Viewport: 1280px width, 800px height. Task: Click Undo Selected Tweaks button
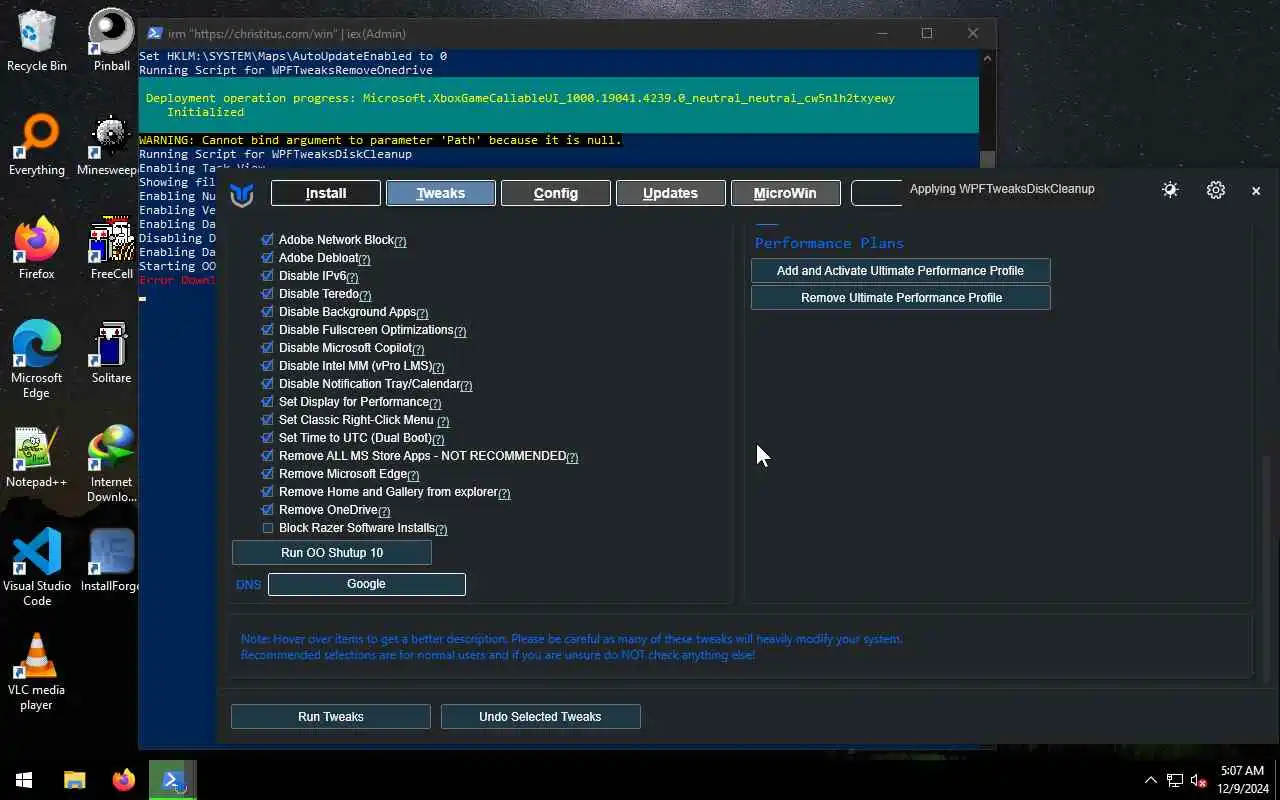[541, 717]
